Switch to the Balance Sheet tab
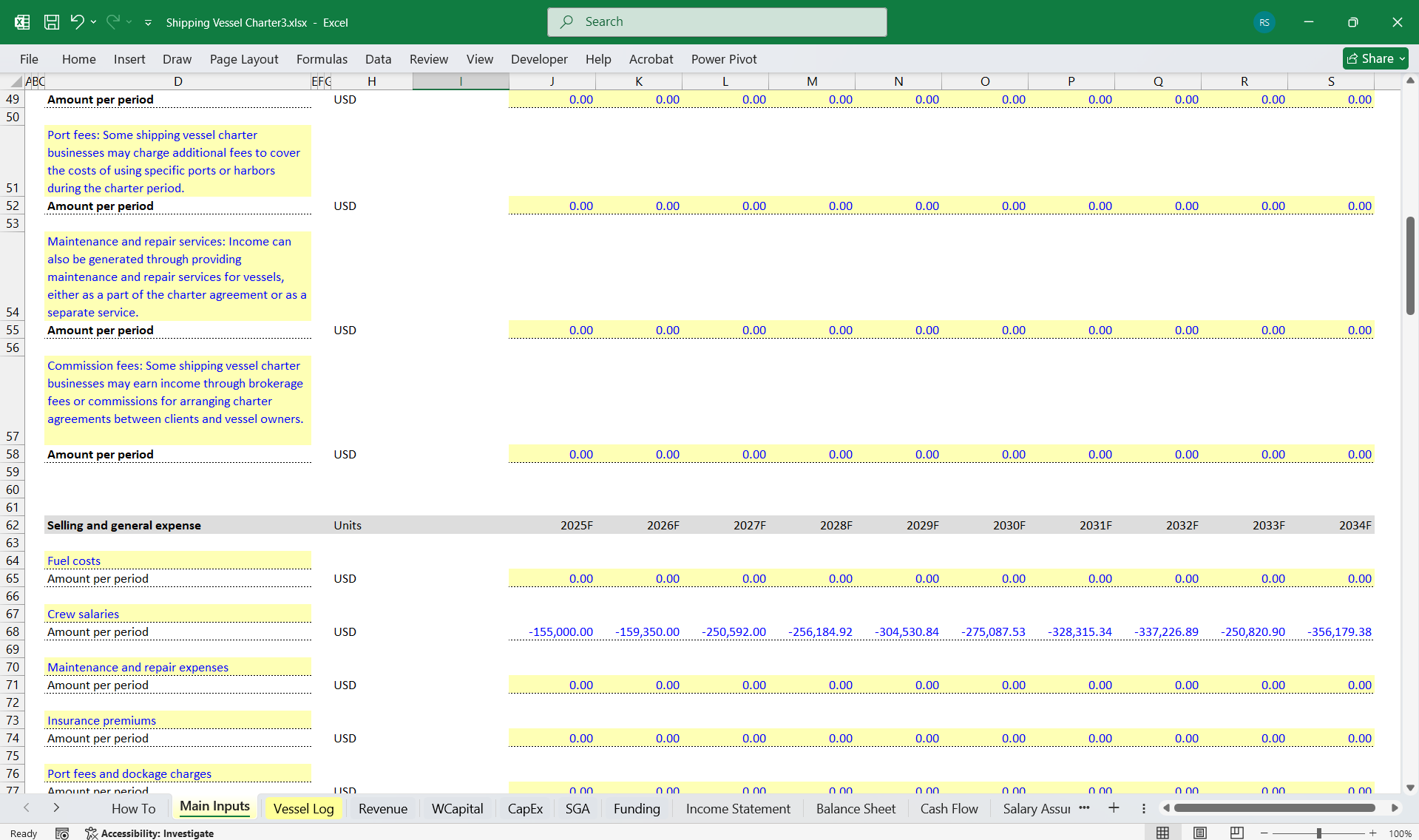 pos(856,808)
